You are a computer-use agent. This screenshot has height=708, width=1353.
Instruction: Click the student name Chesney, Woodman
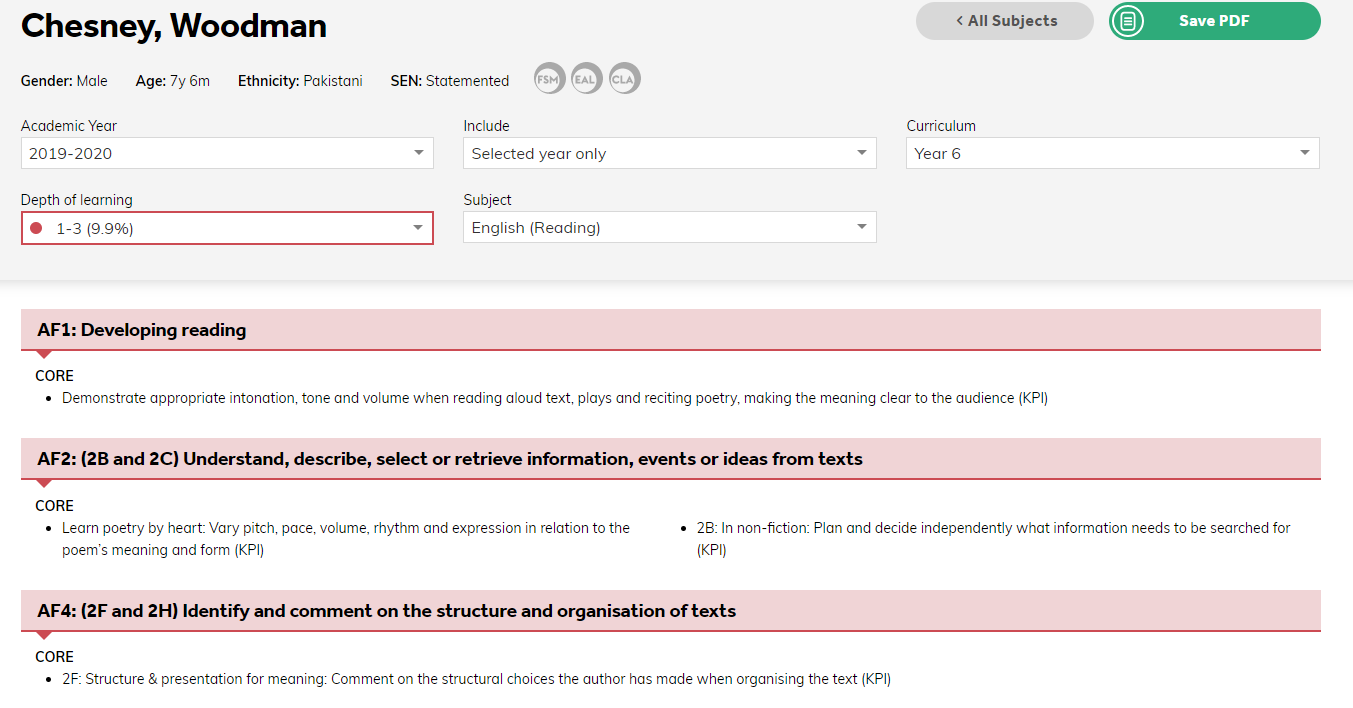tap(174, 26)
